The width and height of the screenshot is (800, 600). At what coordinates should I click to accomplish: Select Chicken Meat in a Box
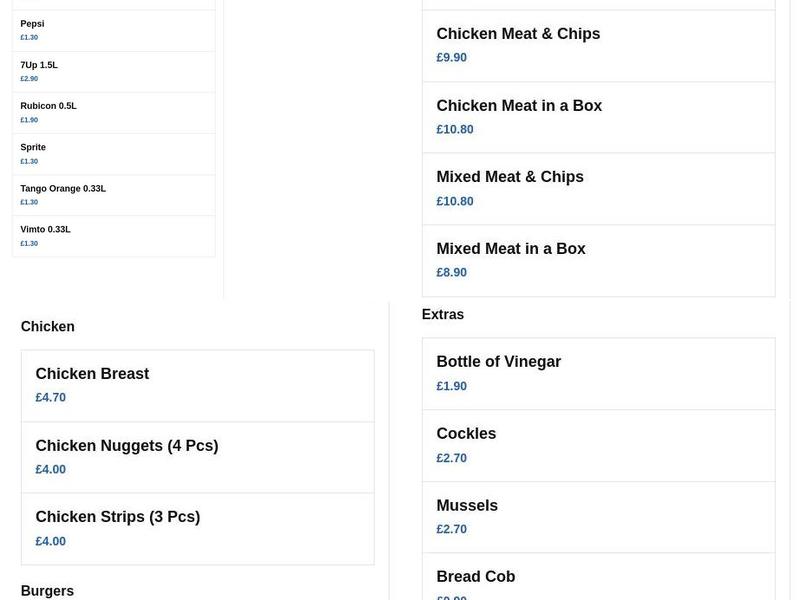click(x=598, y=116)
